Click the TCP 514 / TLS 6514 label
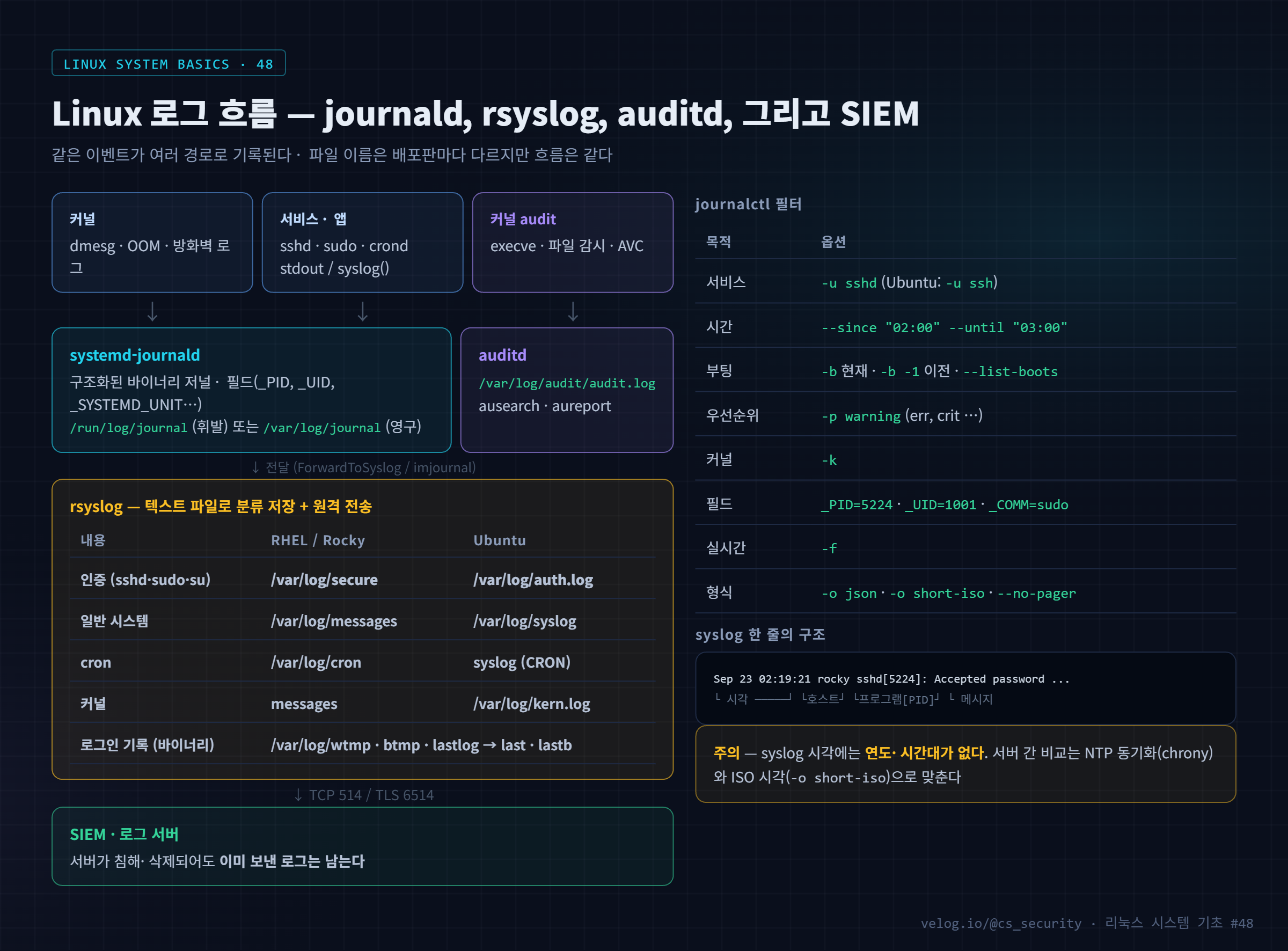The width and height of the screenshot is (1288, 951). [364, 795]
